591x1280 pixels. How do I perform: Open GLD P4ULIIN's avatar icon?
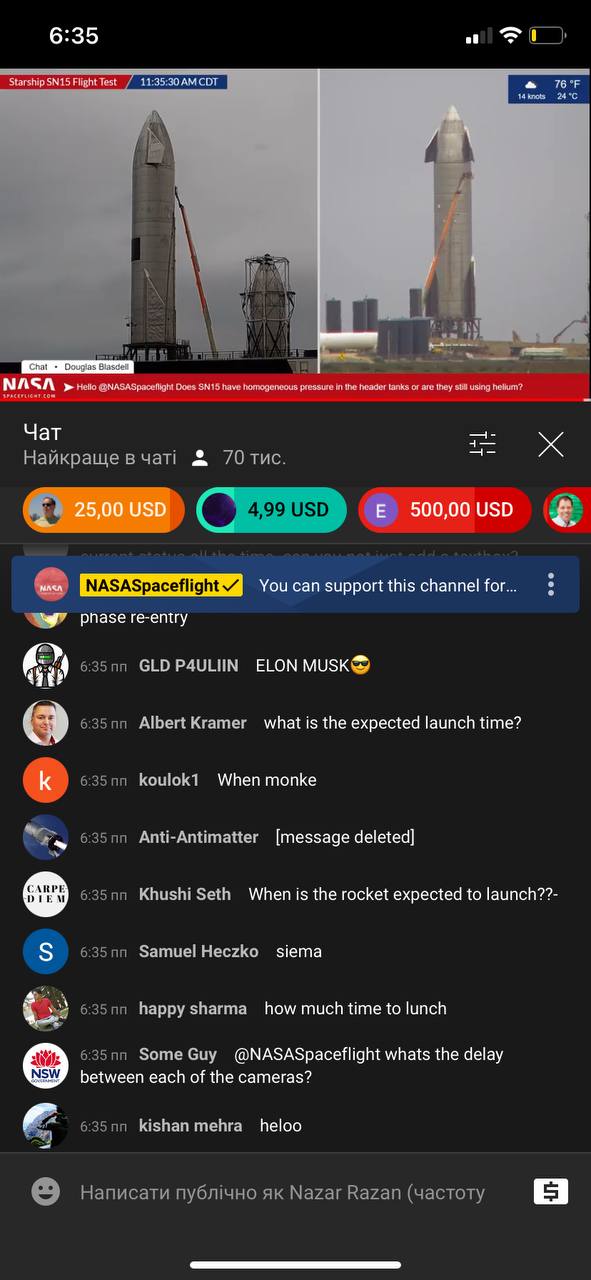click(46, 665)
